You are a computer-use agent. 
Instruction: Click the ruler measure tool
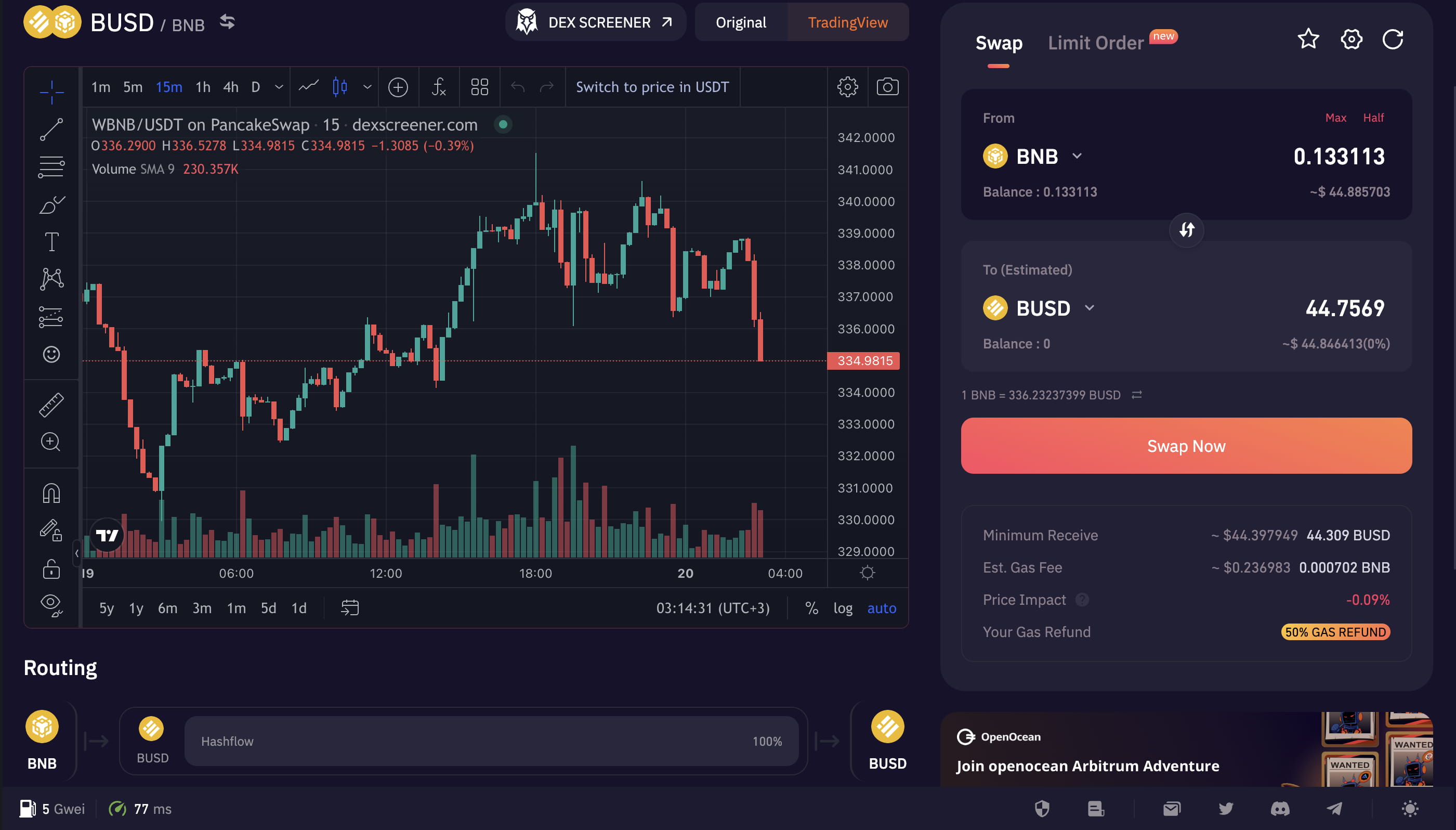51,405
